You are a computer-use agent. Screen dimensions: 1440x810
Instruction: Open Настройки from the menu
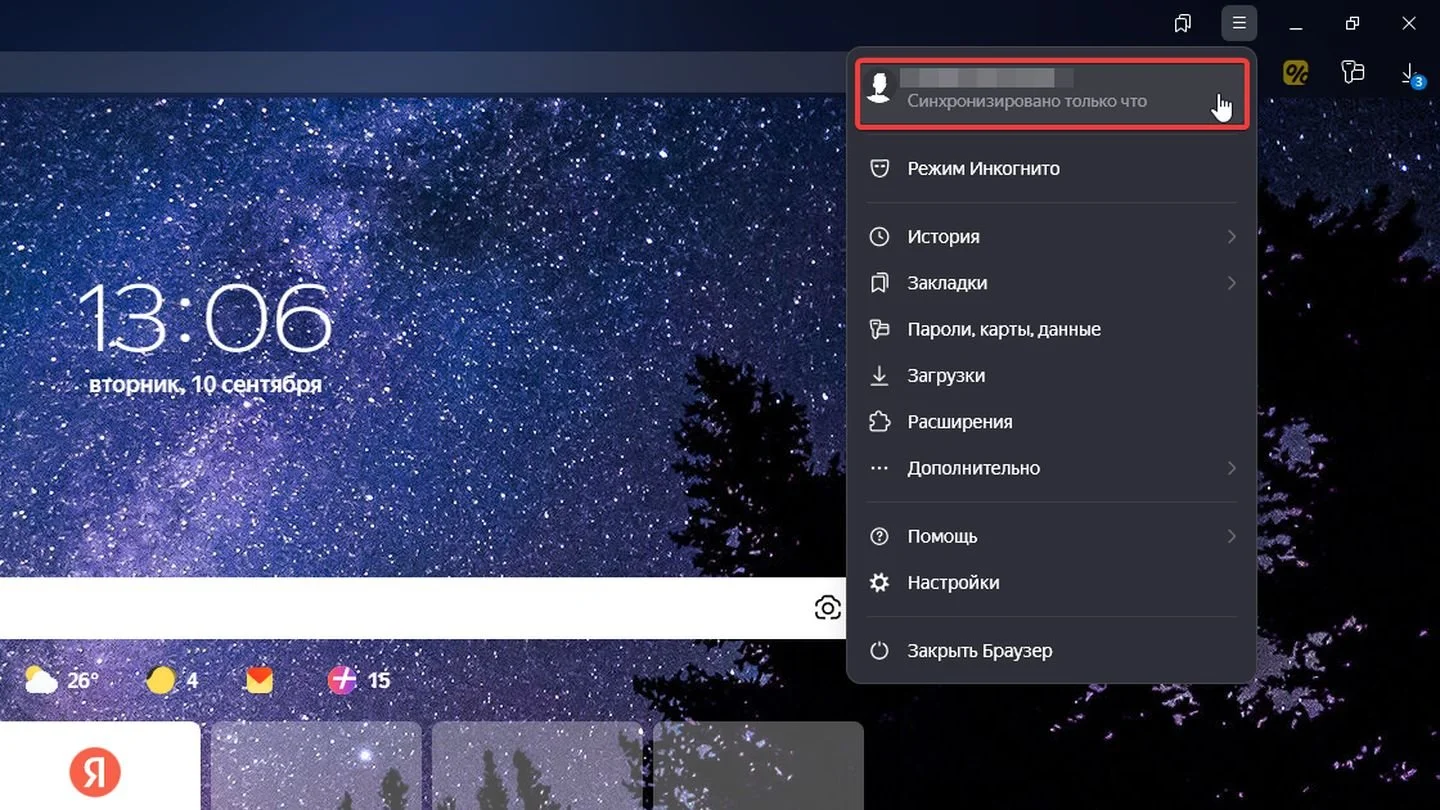point(1051,583)
